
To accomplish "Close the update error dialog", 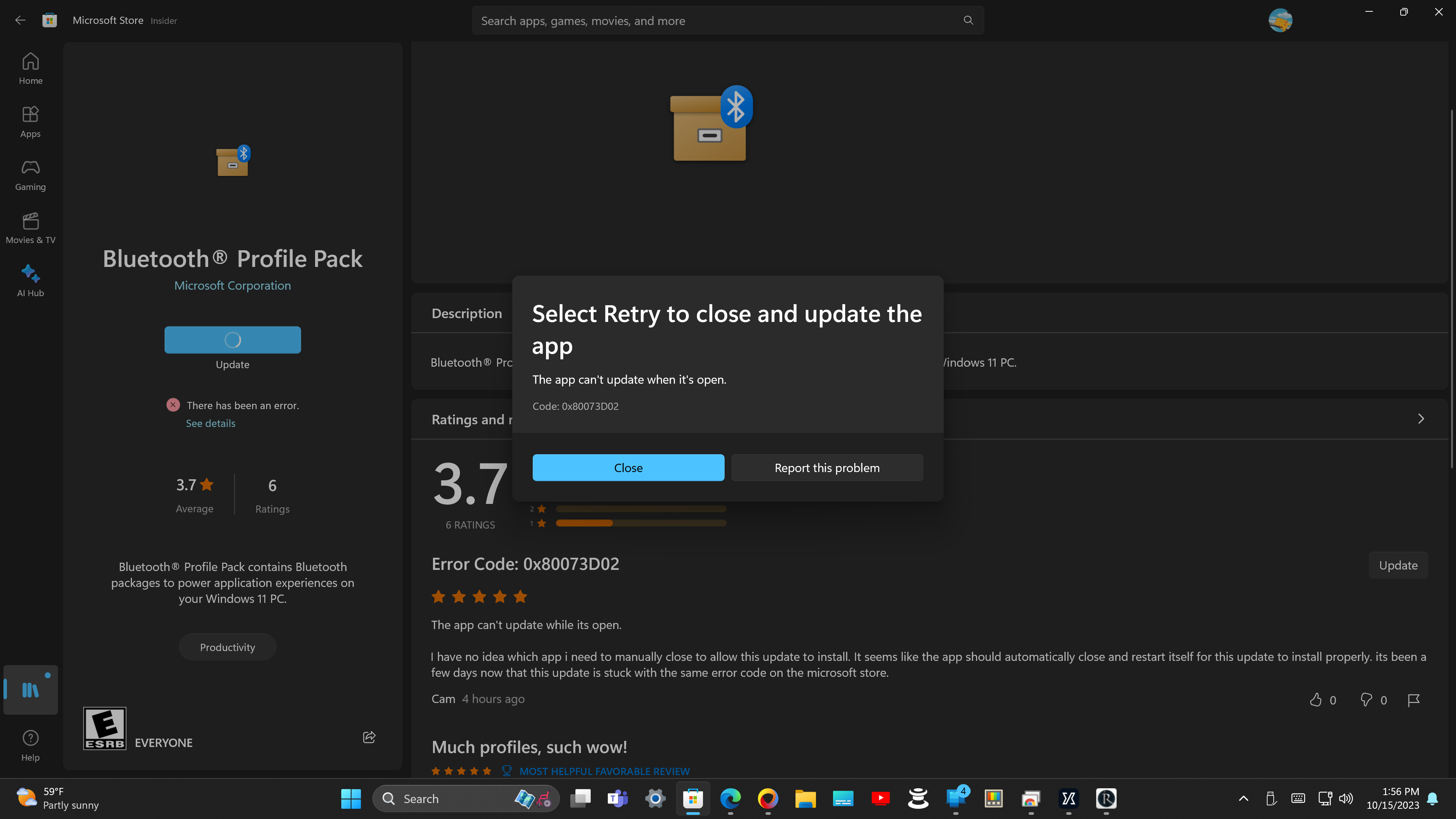I will click(x=628, y=468).
